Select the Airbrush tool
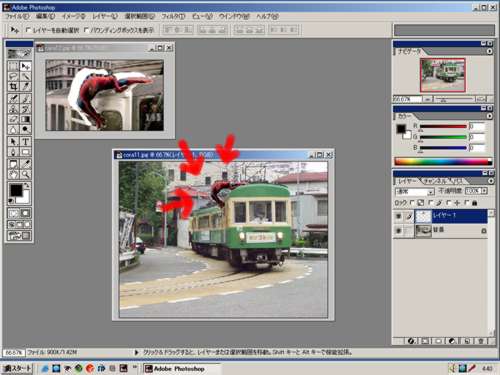The height and width of the screenshot is (375, 500). 13,98
